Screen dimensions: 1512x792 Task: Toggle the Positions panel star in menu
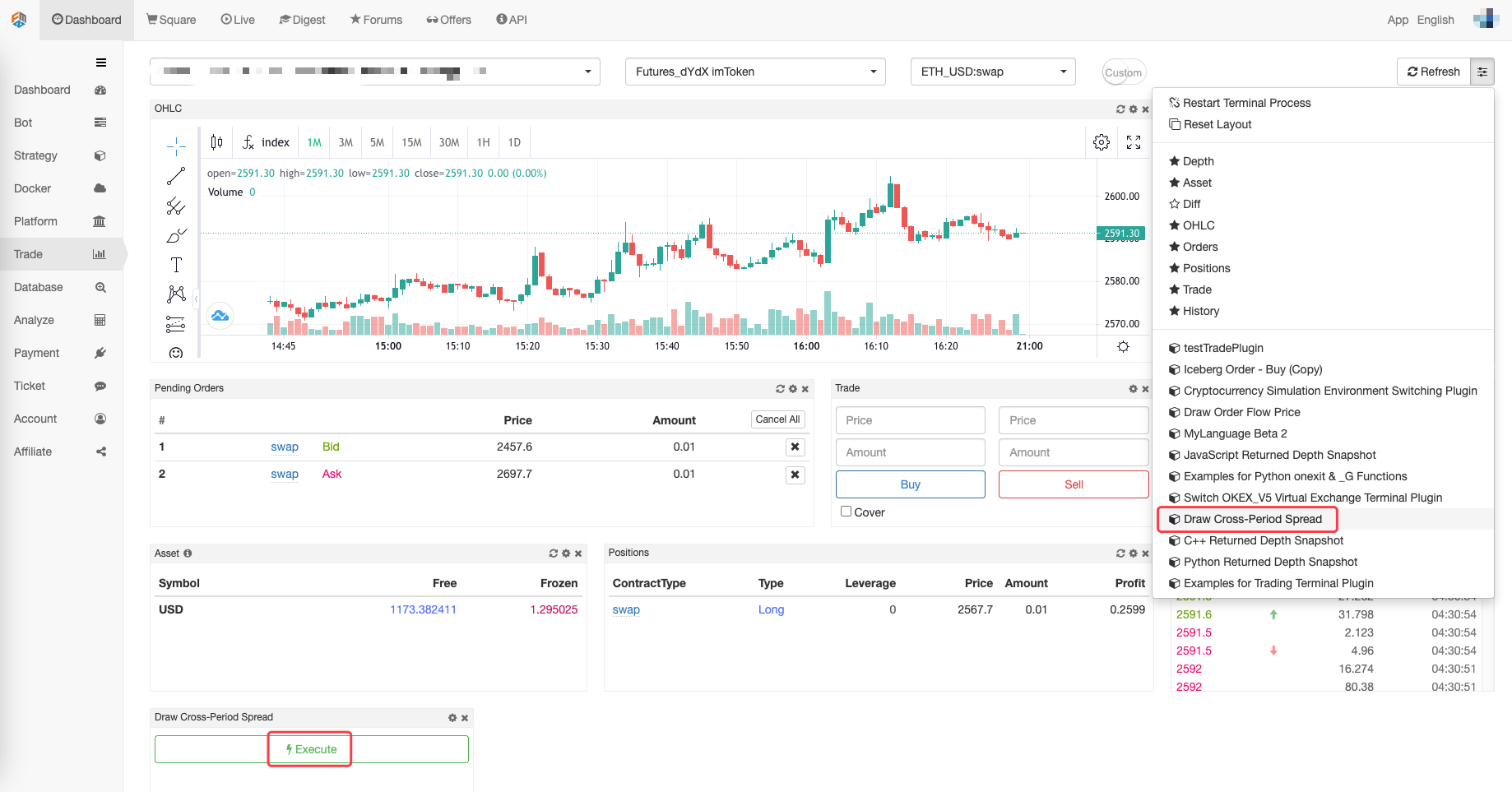click(x=1175, y=268)
